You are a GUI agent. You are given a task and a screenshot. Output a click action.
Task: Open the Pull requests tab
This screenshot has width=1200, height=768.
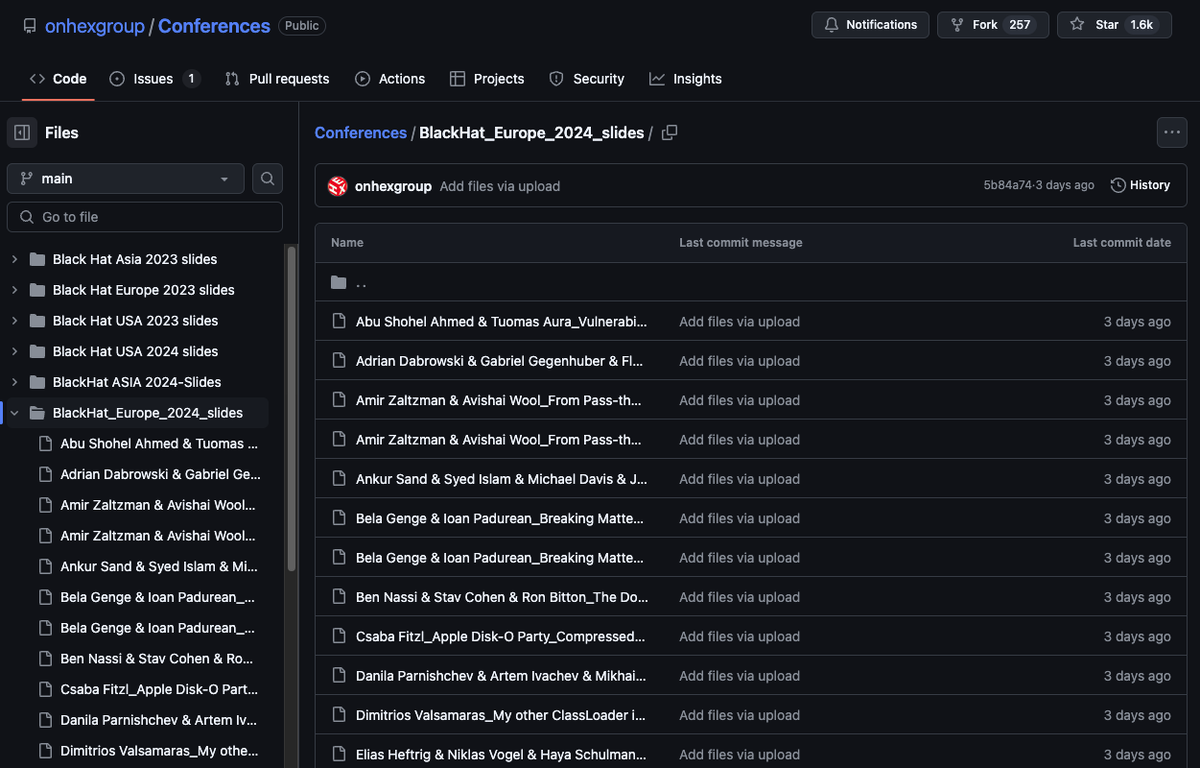point(277,79)
